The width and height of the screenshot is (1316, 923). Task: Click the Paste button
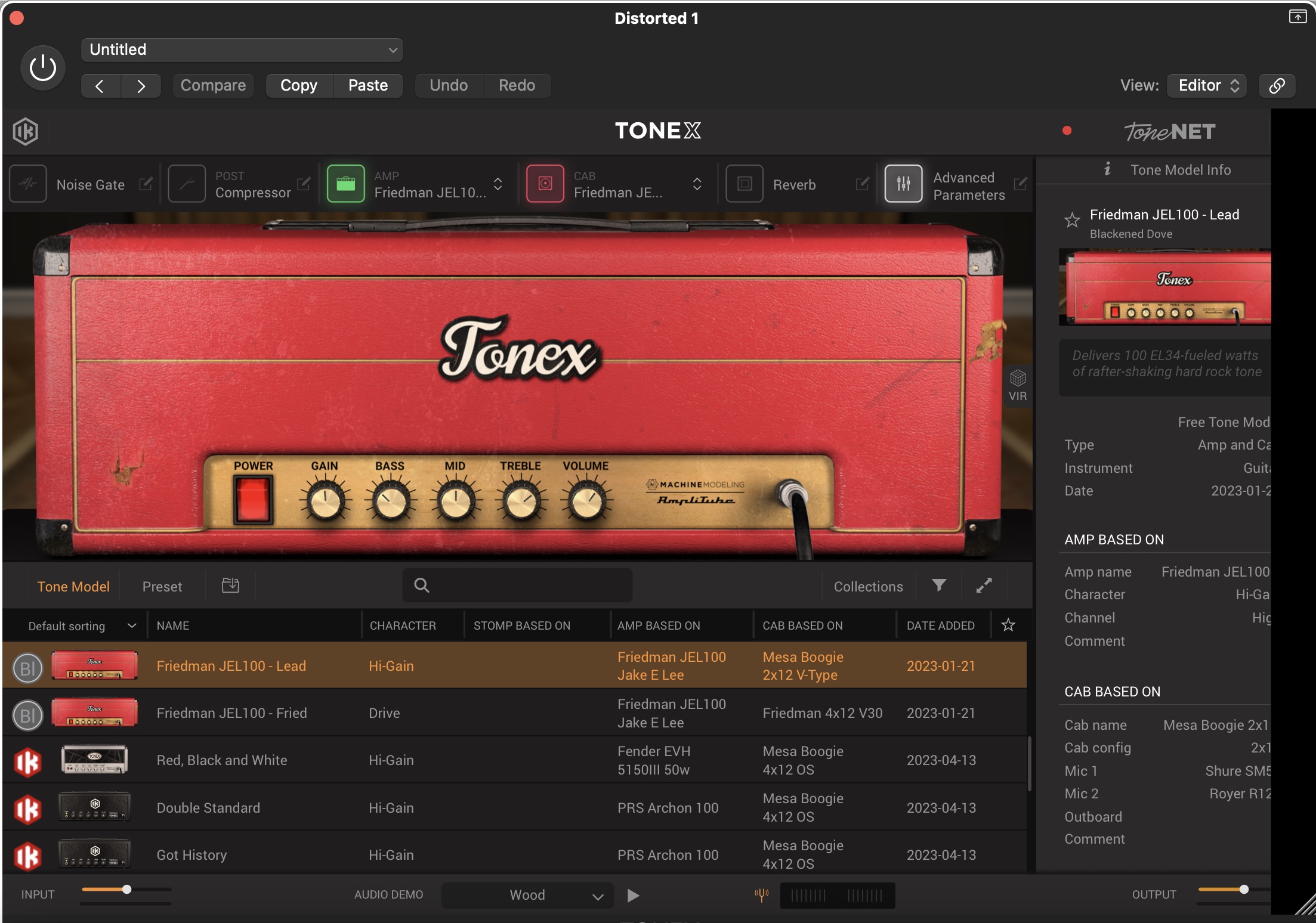point(368,86)
